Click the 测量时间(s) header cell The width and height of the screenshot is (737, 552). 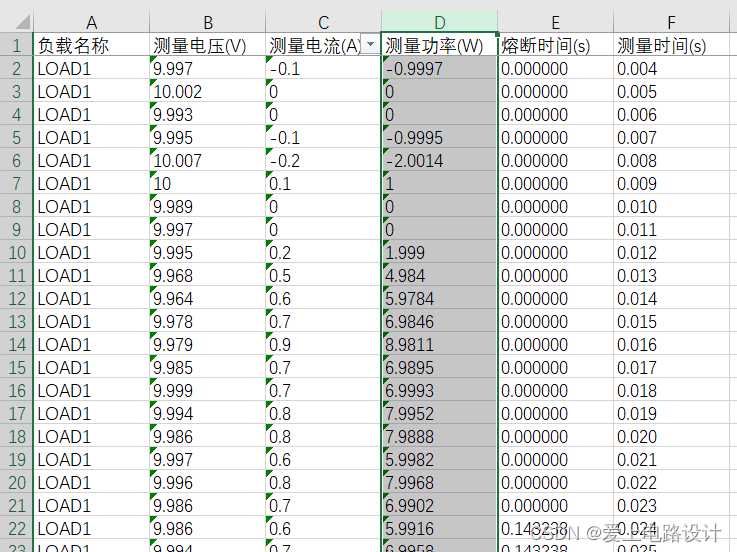click(672, 45)
